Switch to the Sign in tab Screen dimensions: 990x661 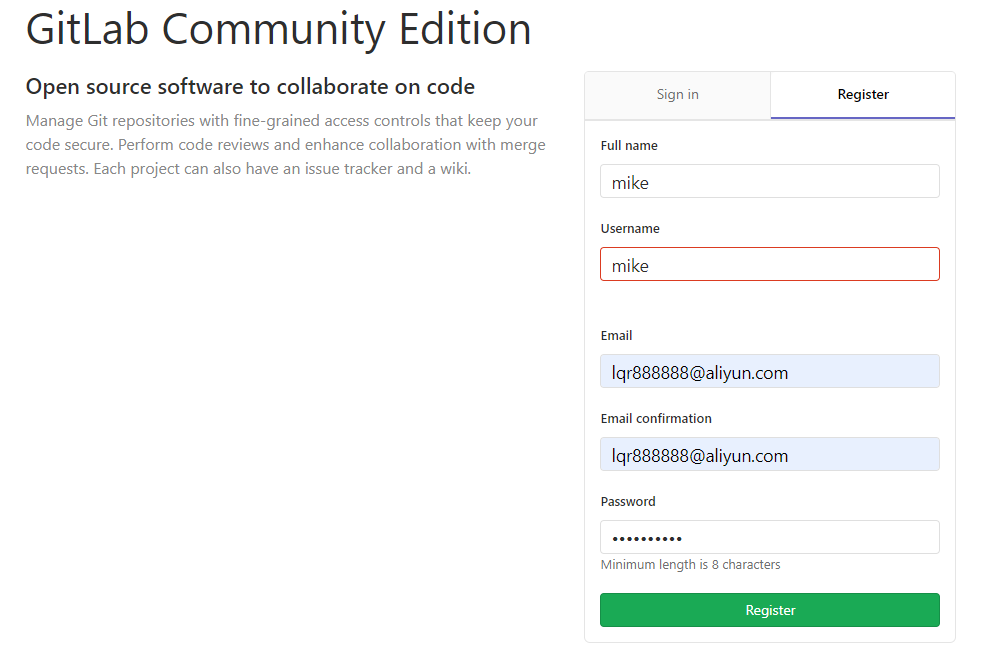pos(677,95)
